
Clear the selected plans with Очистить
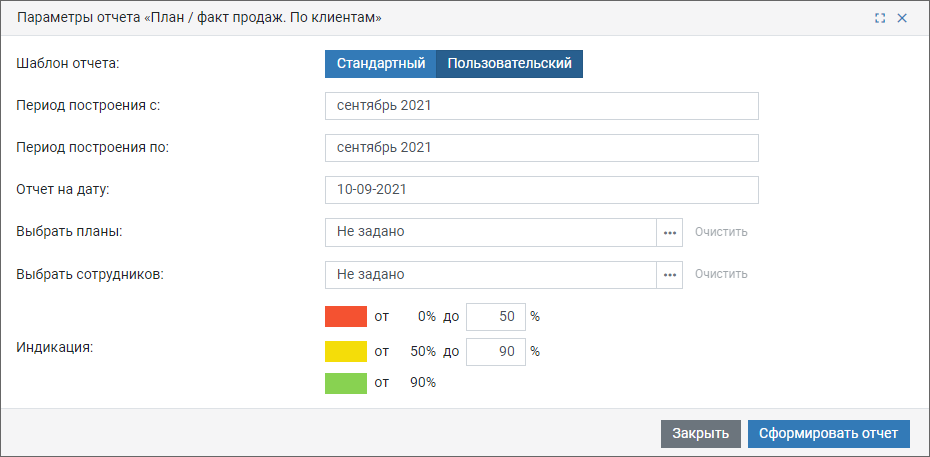[x=721, y=232]
